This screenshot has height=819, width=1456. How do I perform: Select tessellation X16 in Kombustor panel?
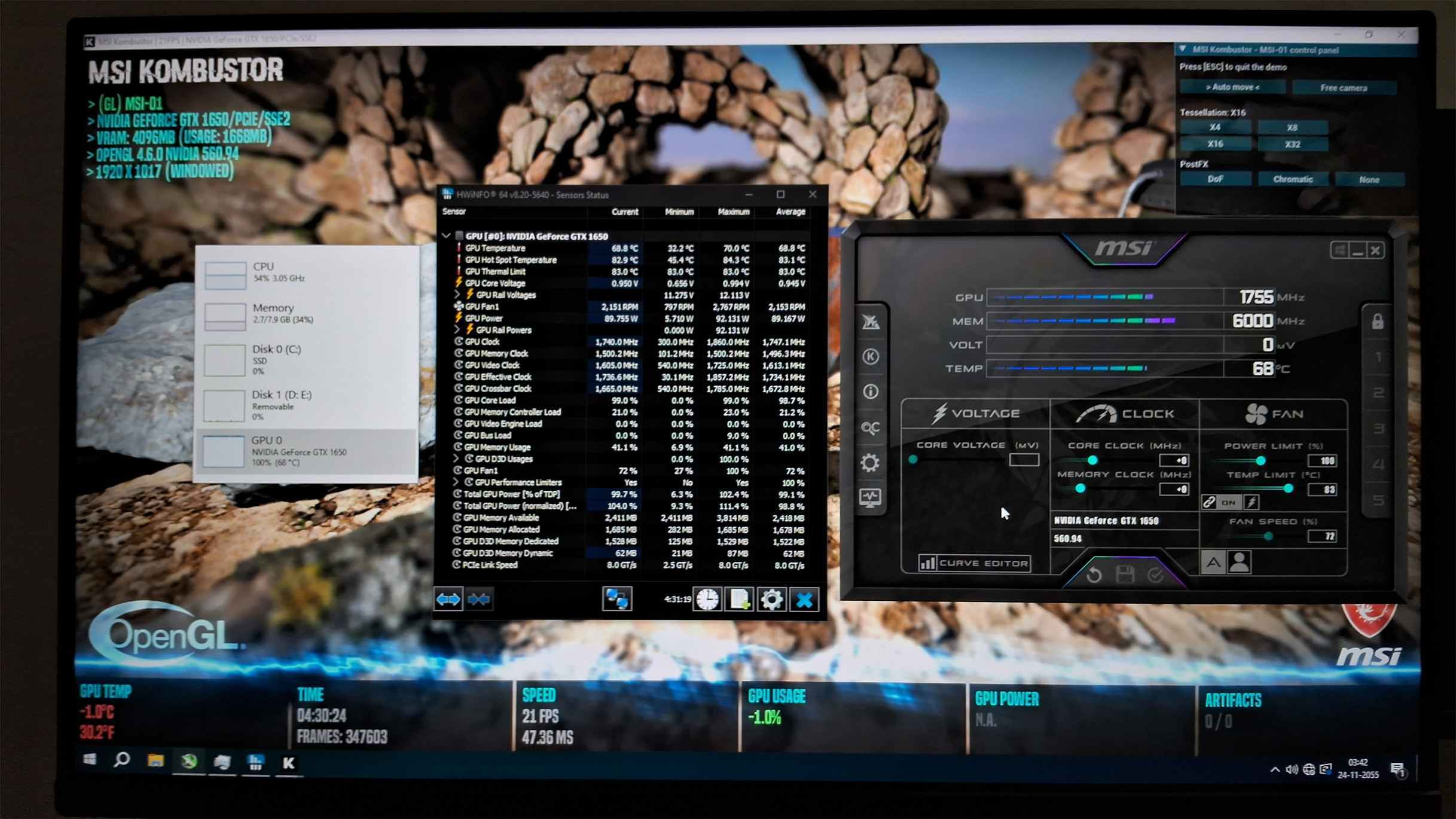tap(1214, 144)
